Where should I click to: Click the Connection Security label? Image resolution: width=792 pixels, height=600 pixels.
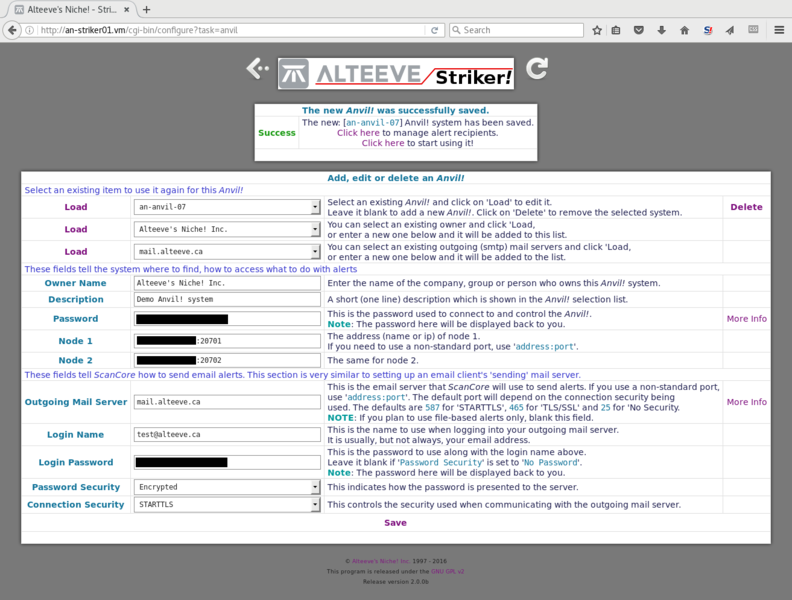click(76, 505)
